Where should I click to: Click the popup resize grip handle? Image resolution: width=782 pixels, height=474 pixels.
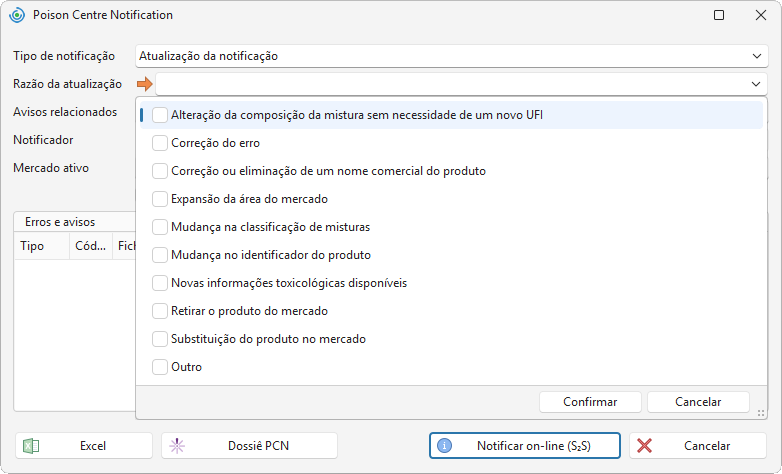(x=761, y=413)
